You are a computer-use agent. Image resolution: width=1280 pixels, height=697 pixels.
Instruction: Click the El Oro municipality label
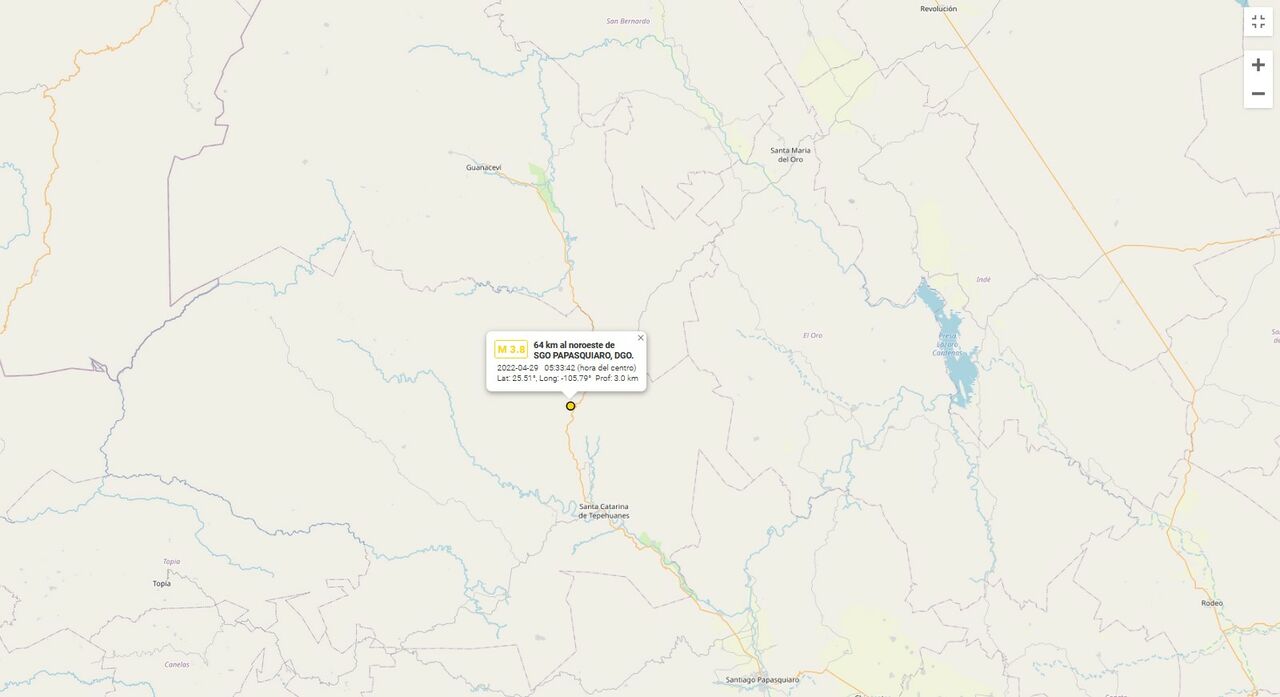(812, 335)
